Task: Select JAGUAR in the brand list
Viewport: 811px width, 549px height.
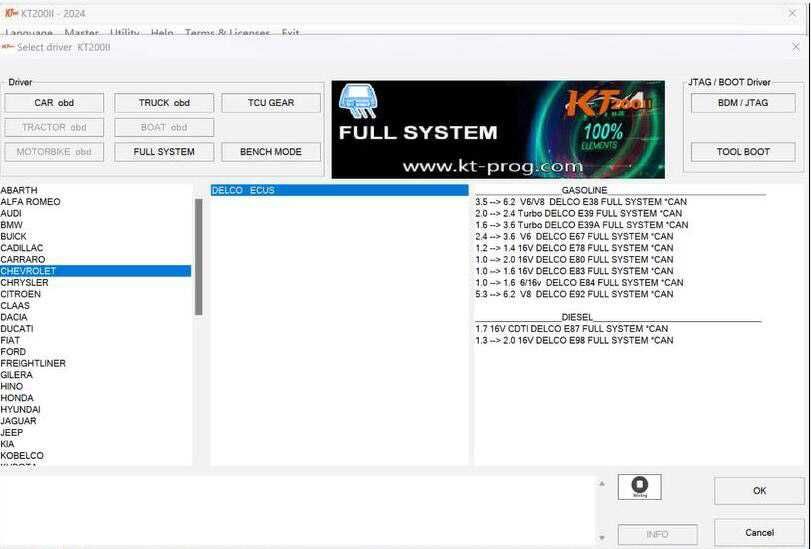Action: 96,421
